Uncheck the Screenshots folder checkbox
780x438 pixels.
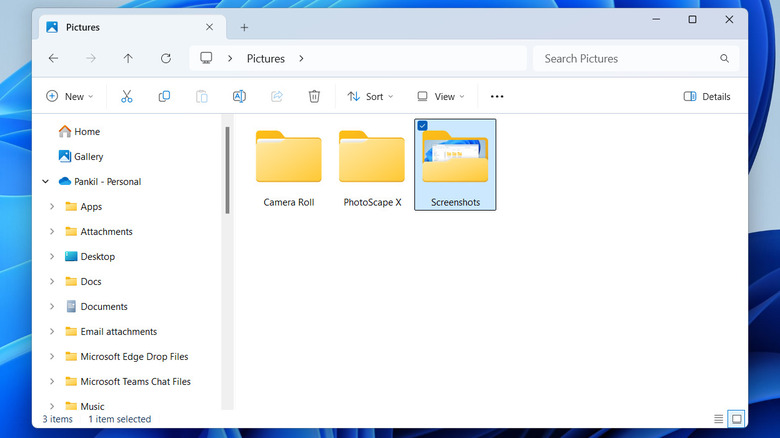[422, 126]
